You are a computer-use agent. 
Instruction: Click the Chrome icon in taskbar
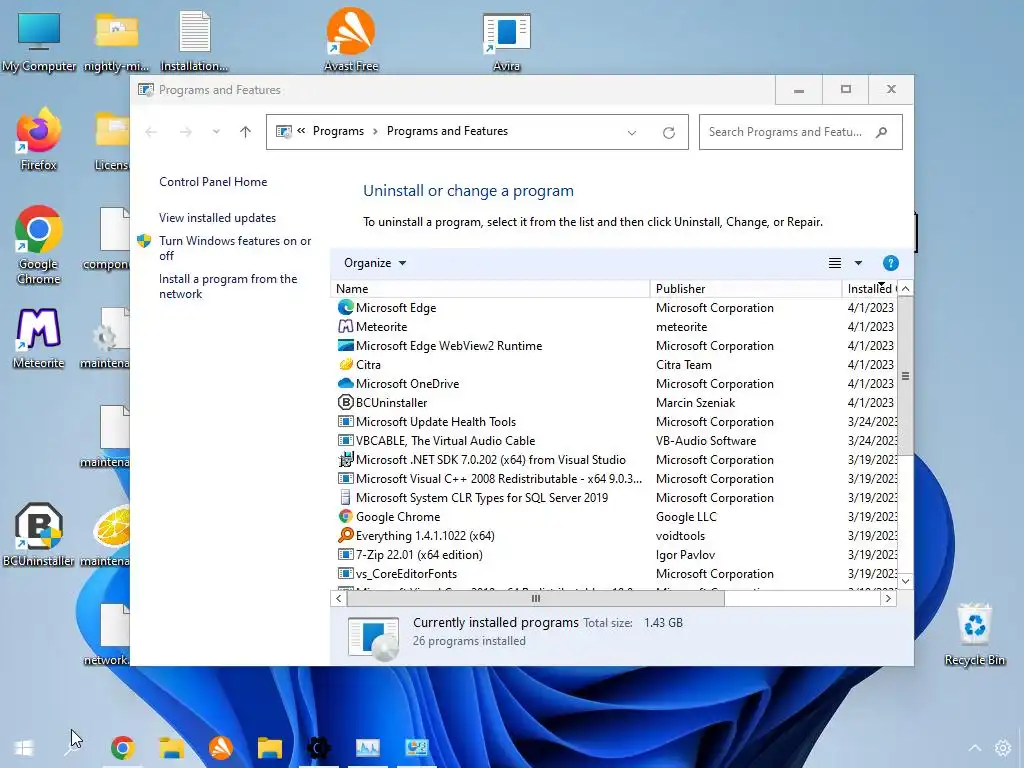point(123,747)
